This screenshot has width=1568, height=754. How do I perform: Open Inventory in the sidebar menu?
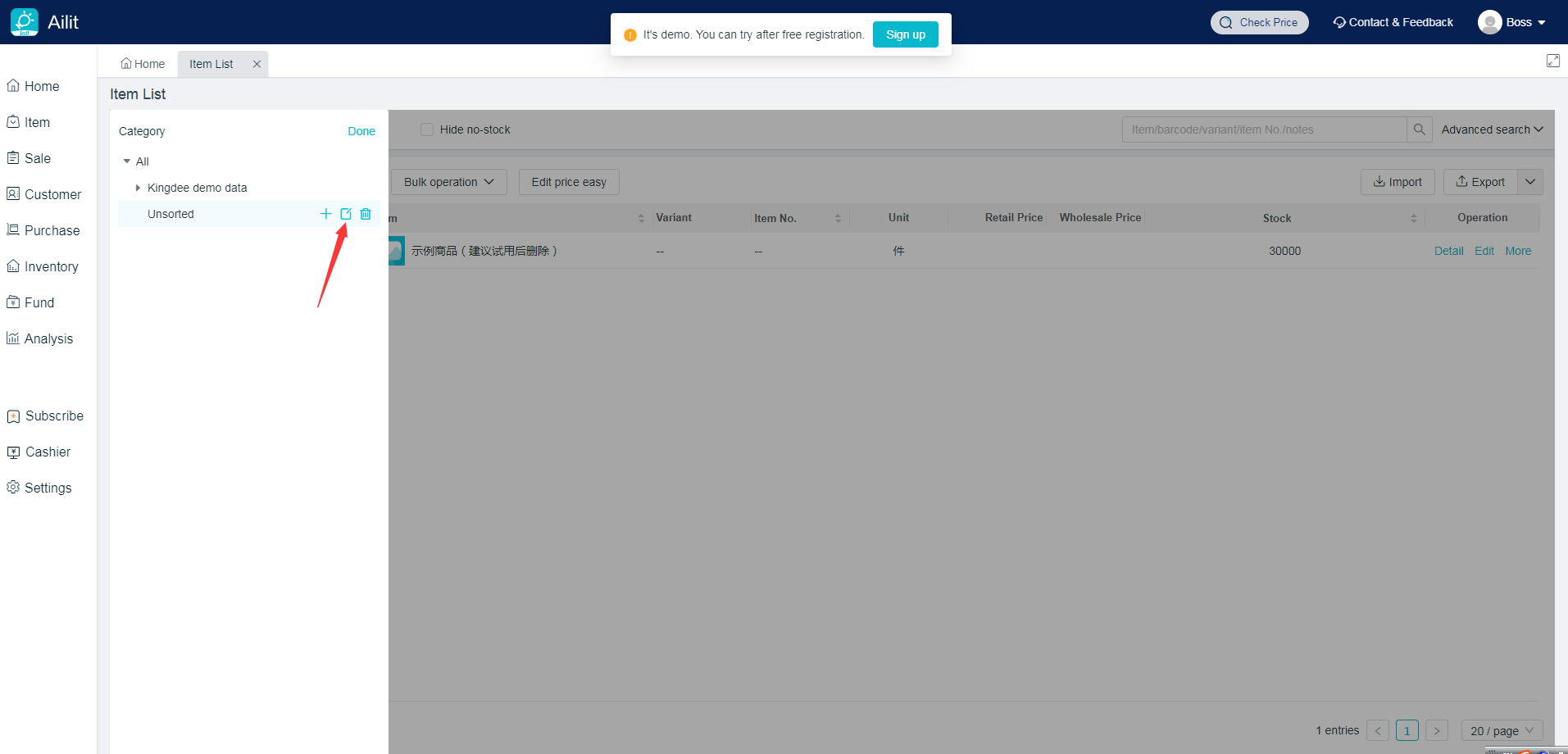coord(51,266)
